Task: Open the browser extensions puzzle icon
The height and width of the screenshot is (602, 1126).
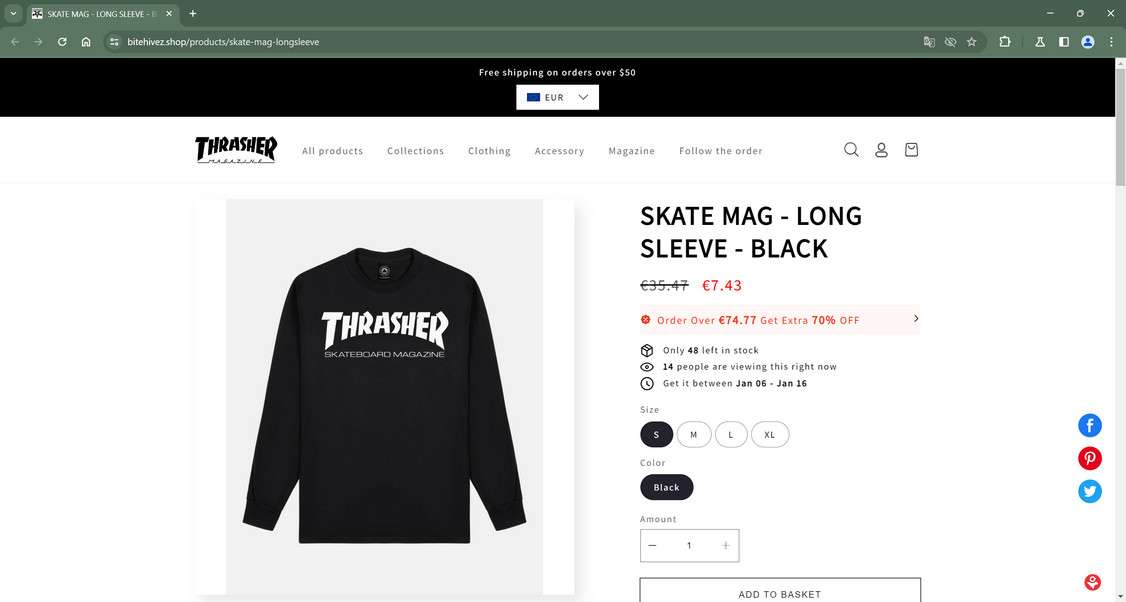Action: click(x=1005, y=42)
